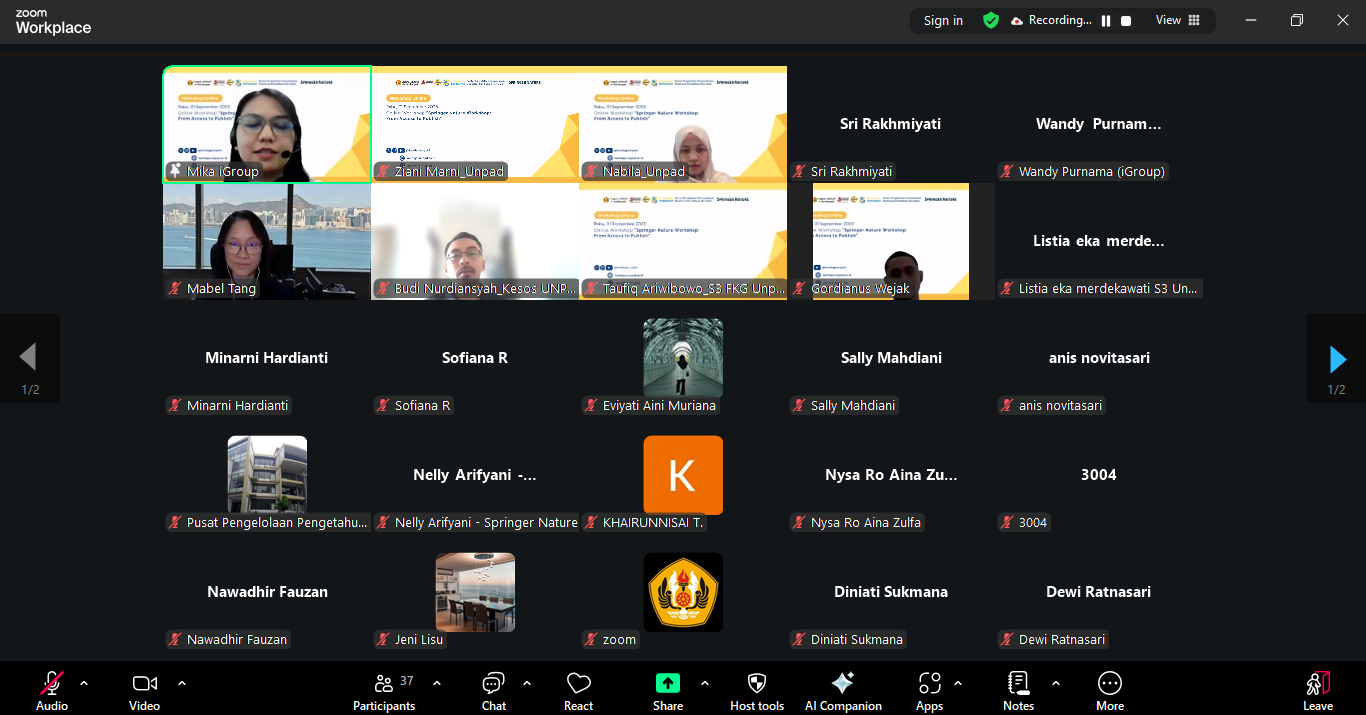The width and height of the screenshot is (1366, 715).
Task: Click muted mic icon beside 3004 label
Action: (x=1007, y=523)
